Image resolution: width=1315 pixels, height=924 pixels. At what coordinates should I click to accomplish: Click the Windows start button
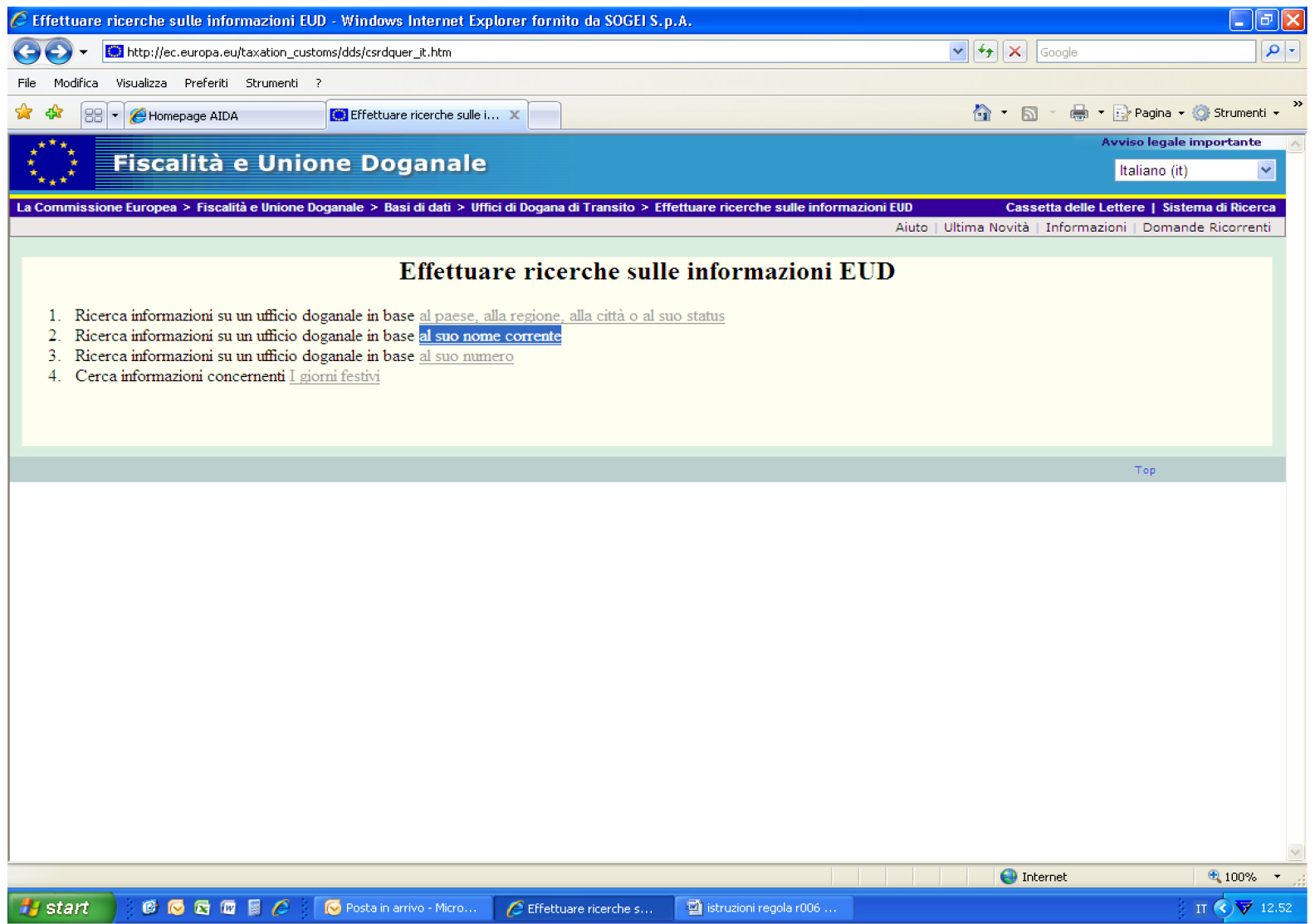click(60, 907)
